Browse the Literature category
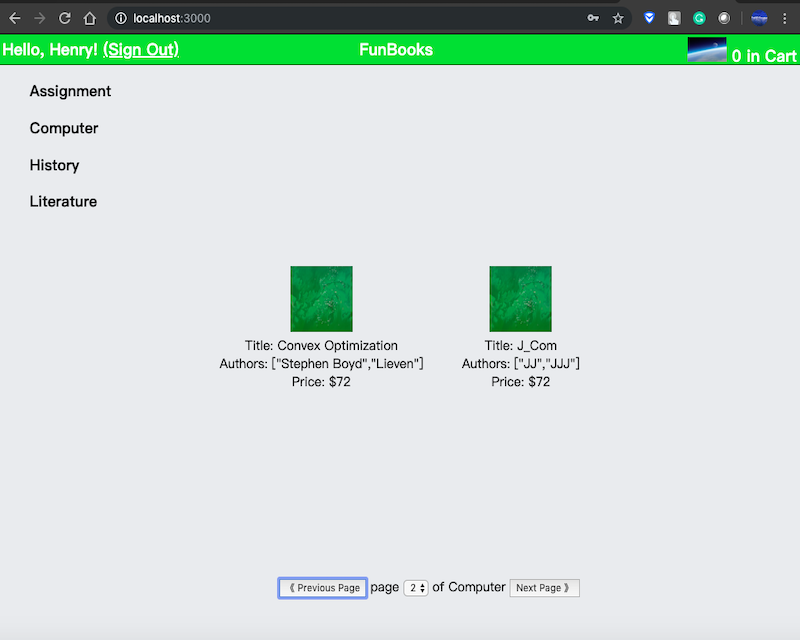The image size is (800, 640). click(63, 201)
